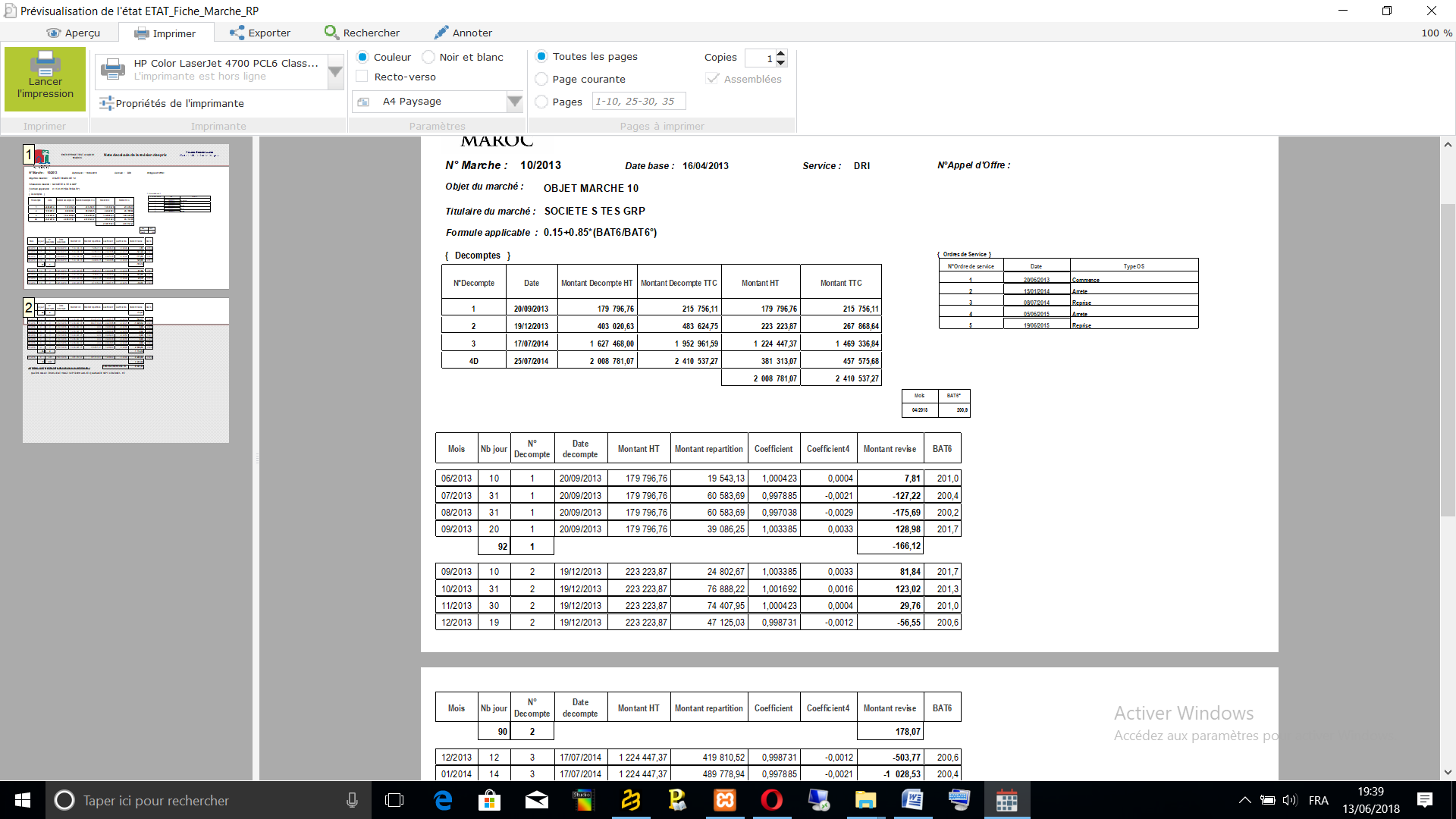Screen dimensions: 1456x819
Task: Increase the number of copies with the up arrow
Action: click(781, 53)
